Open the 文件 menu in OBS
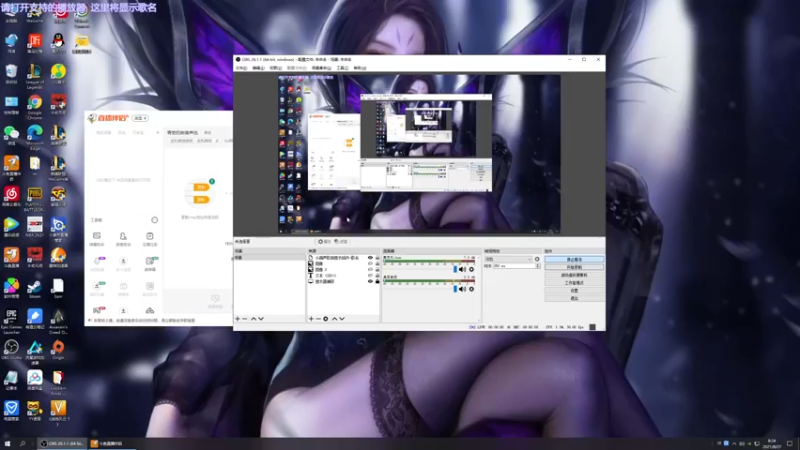This screenshot has width=800, height=450. pos(241,68)
